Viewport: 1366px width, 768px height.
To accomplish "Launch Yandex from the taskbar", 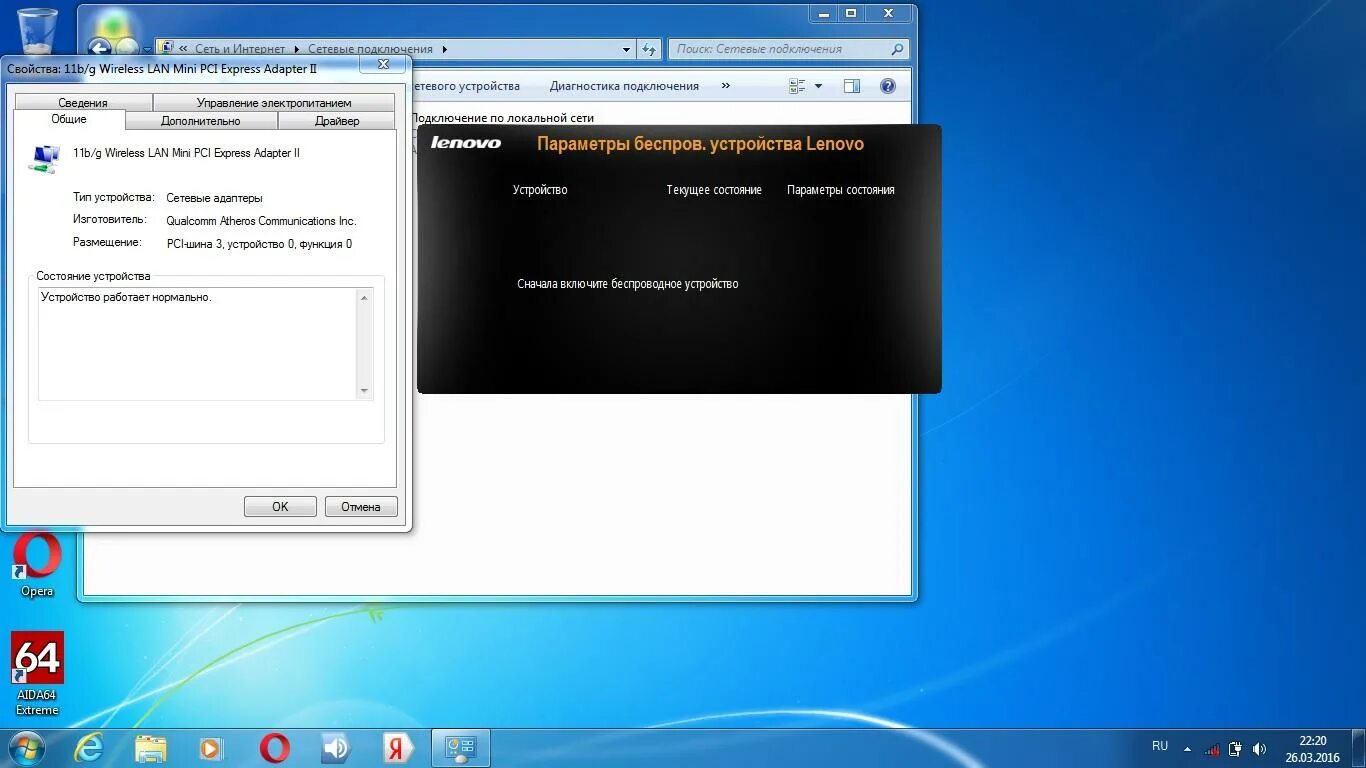I will click(x=398, y=748).
